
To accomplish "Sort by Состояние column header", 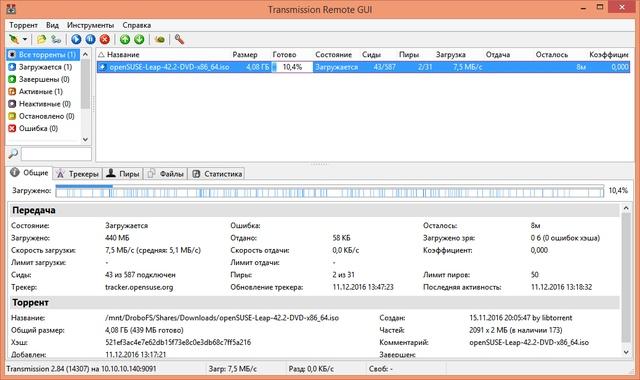I will coord(333,55).
